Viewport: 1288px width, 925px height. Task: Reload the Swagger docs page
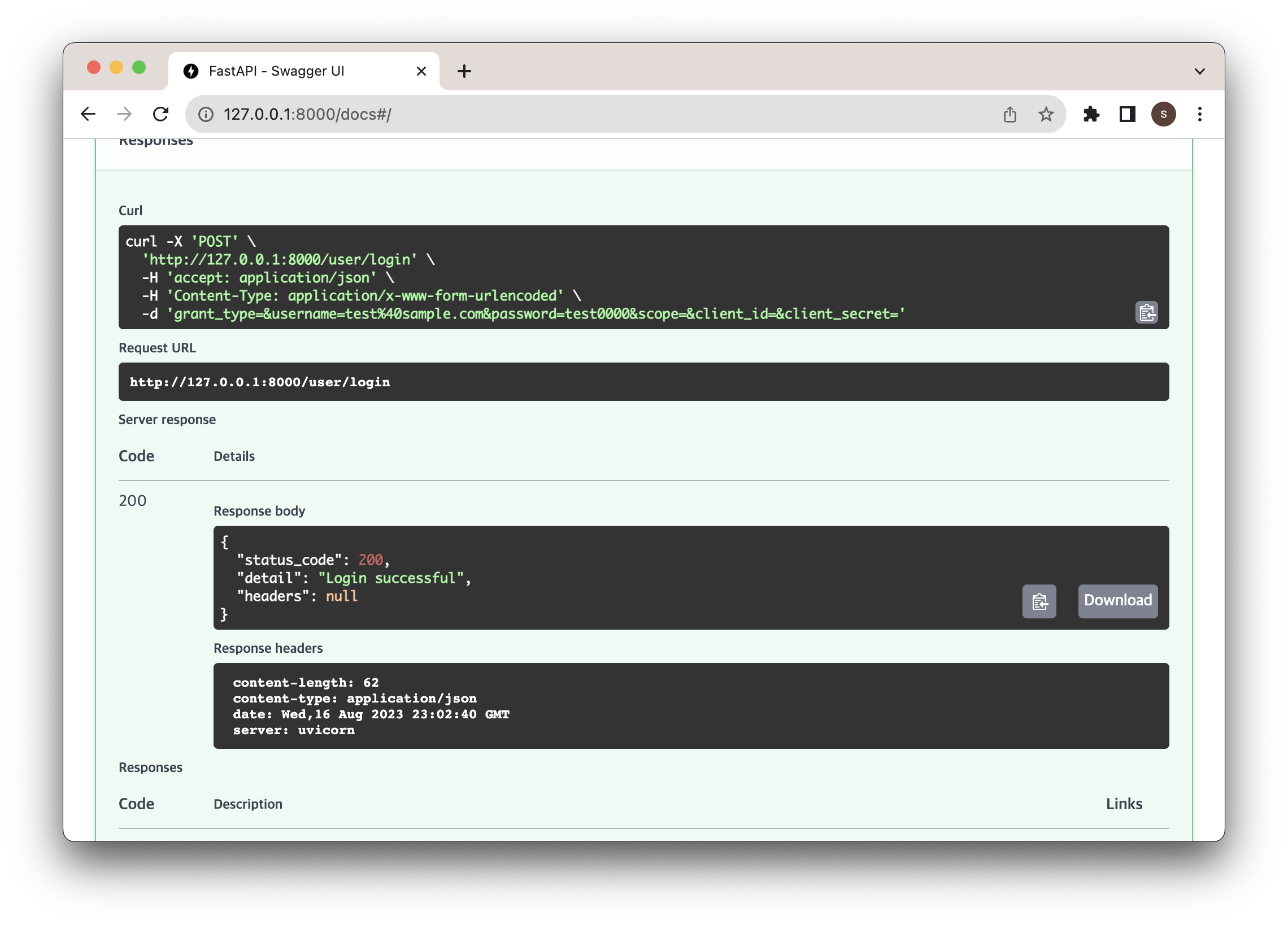tap(160, 114)
